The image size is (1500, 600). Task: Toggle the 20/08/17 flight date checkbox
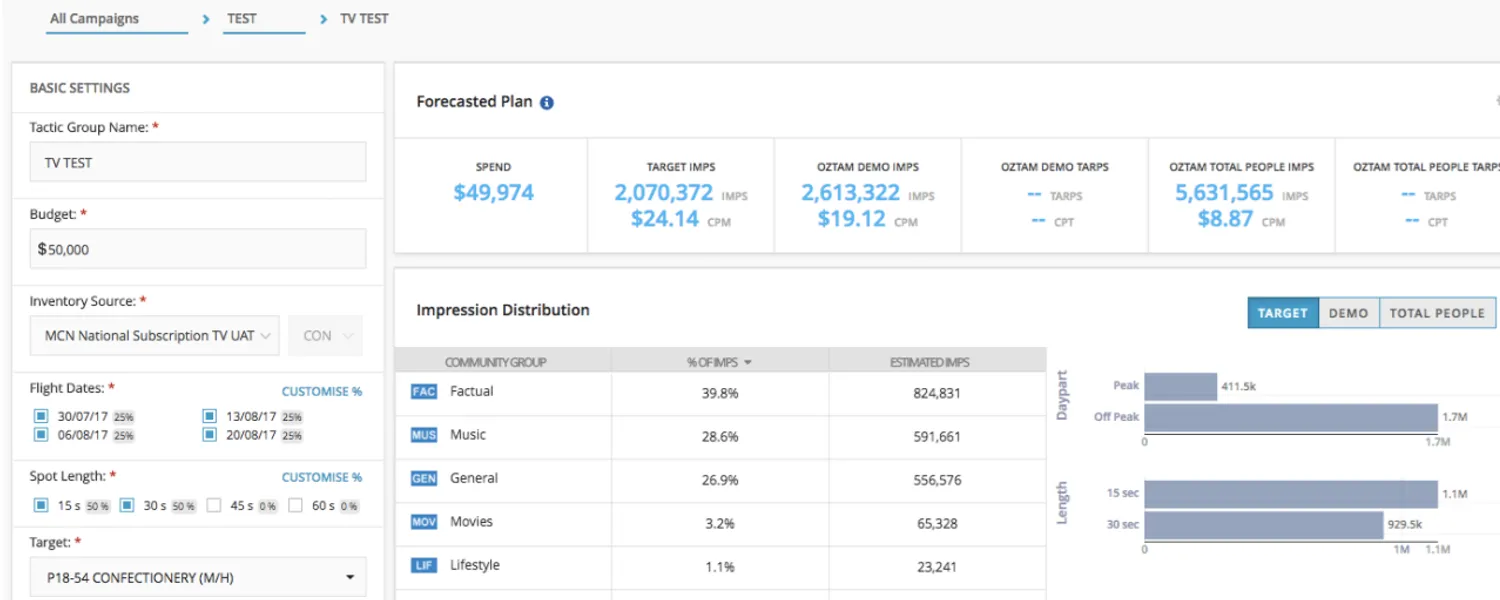[x=210, y=434]
